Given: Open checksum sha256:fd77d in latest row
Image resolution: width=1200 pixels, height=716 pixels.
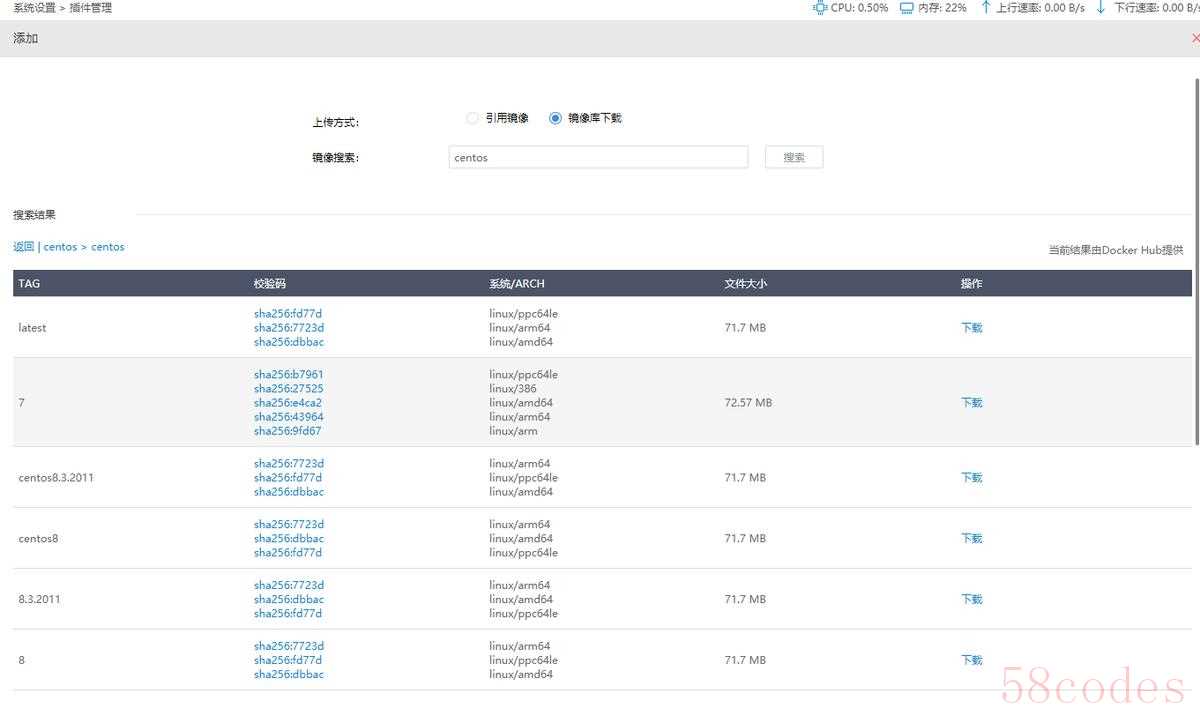Looking at the screenshot, I should (288, 313).
